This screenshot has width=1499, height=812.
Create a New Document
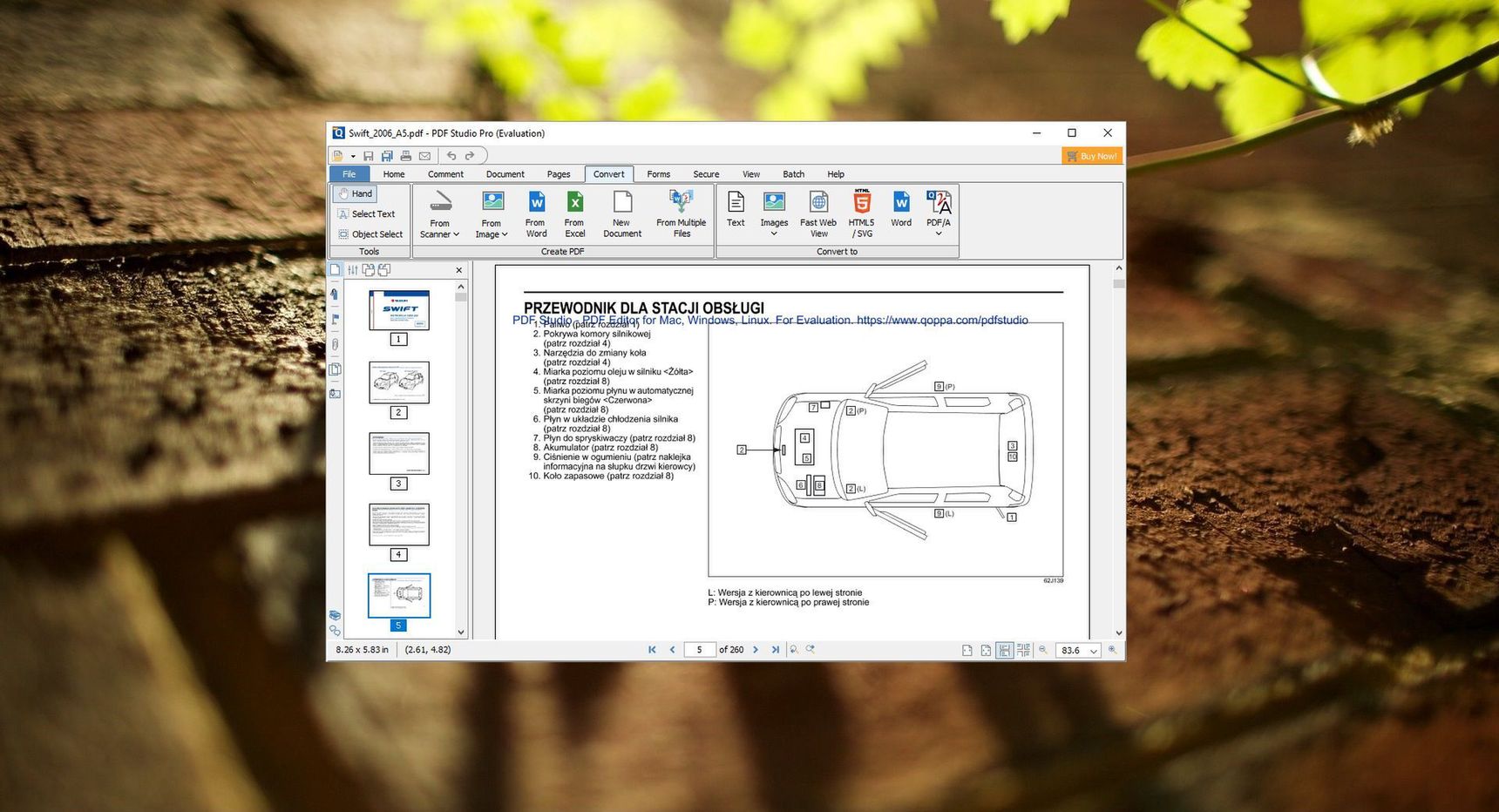tap(622, 214)
